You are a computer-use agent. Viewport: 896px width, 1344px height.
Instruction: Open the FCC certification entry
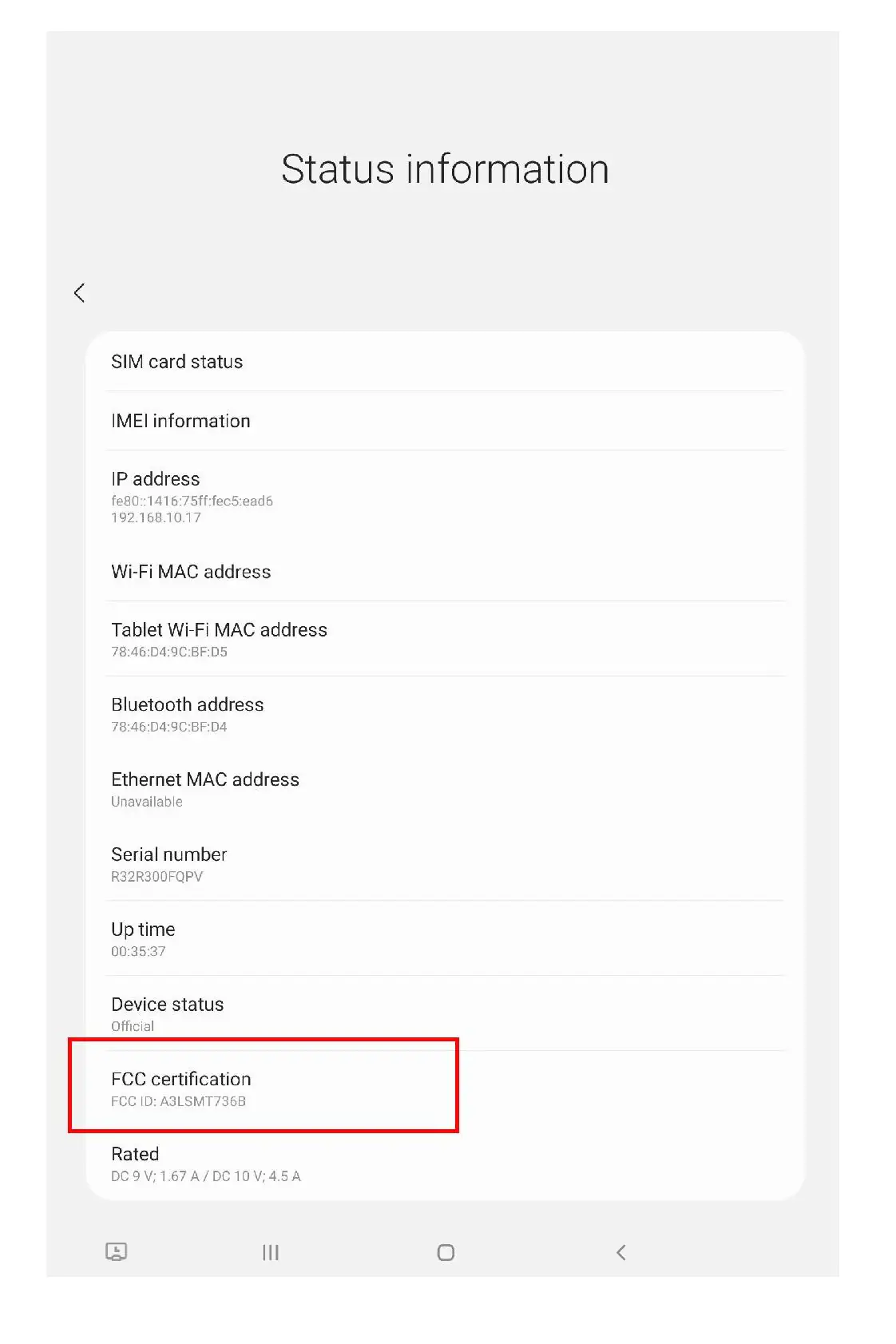445,1088
